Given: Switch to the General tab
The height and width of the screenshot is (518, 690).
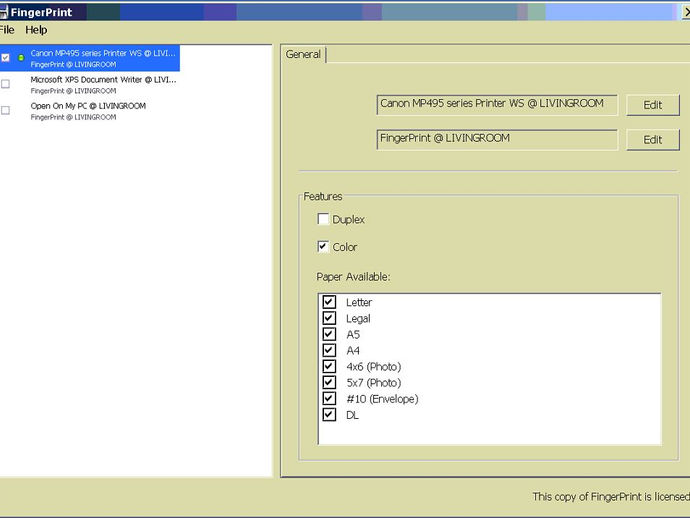Looking at the screenshot, I should (303, 54).
